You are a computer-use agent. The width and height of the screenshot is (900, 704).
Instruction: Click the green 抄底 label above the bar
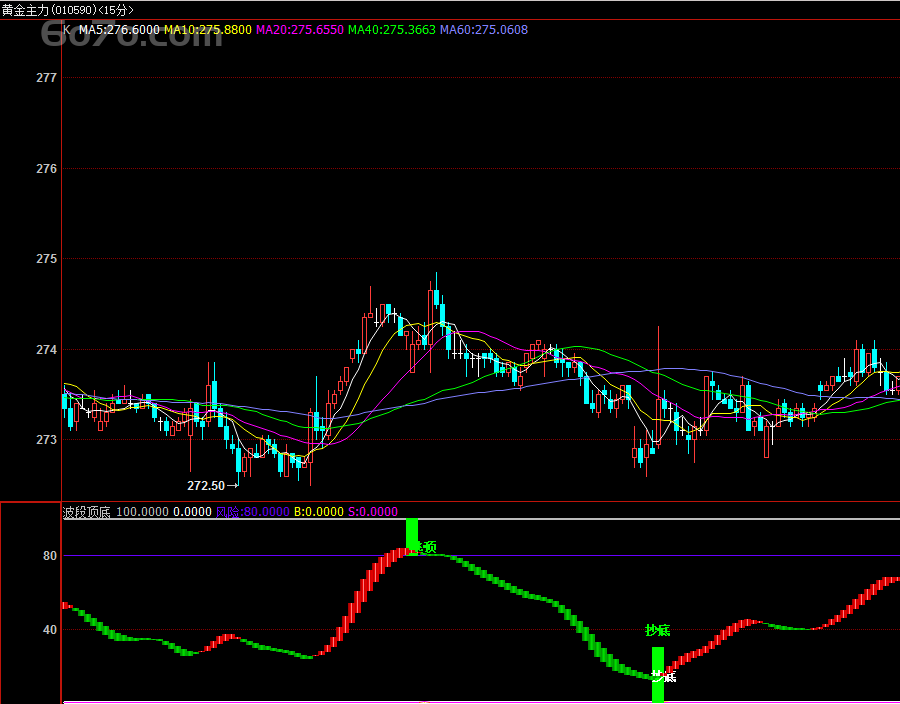tap(657, 630)
